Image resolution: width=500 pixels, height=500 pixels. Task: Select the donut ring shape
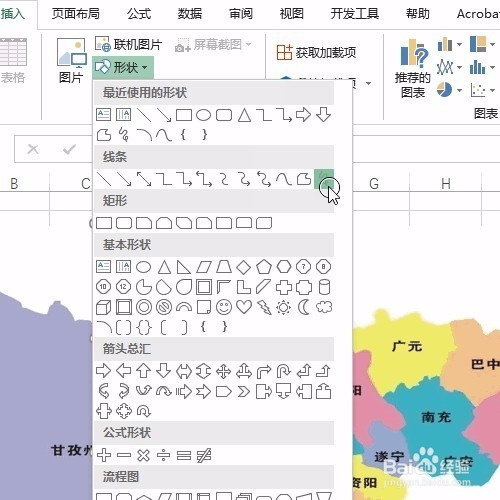click(144, 307)
